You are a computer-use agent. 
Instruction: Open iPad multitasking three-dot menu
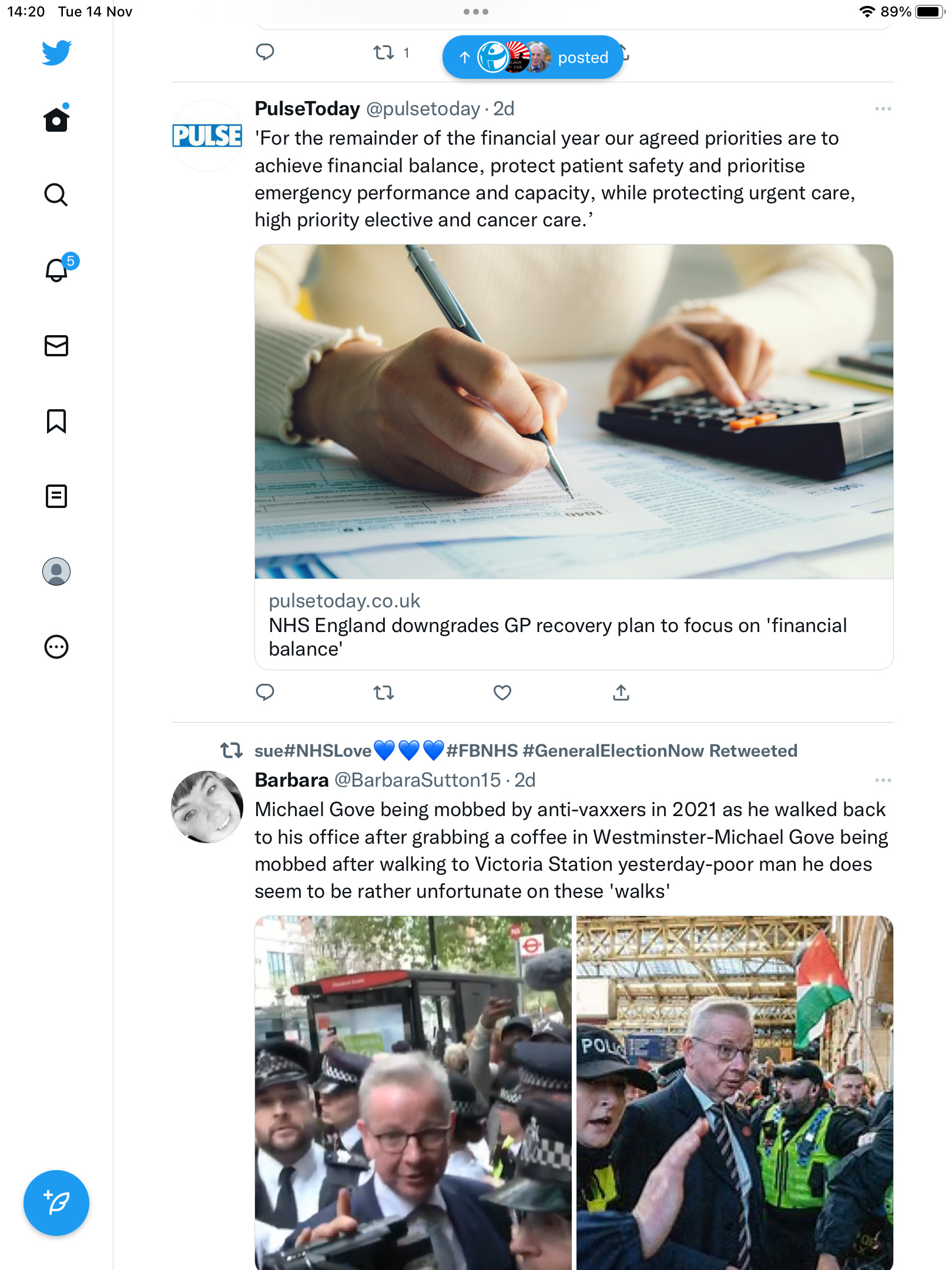pos(476,12)
